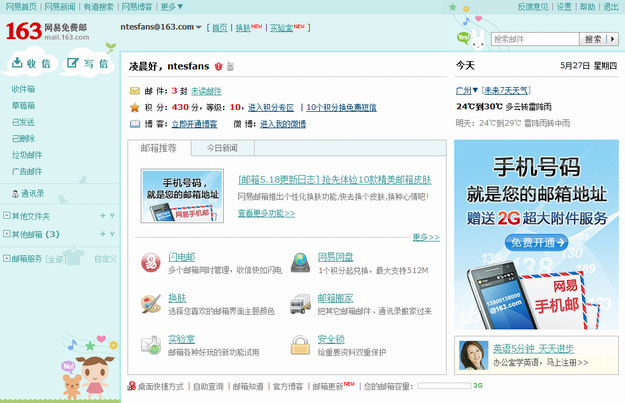Click the 搜索 search button
This screenshot has width=625, height=403.
[x=593, y=39]
